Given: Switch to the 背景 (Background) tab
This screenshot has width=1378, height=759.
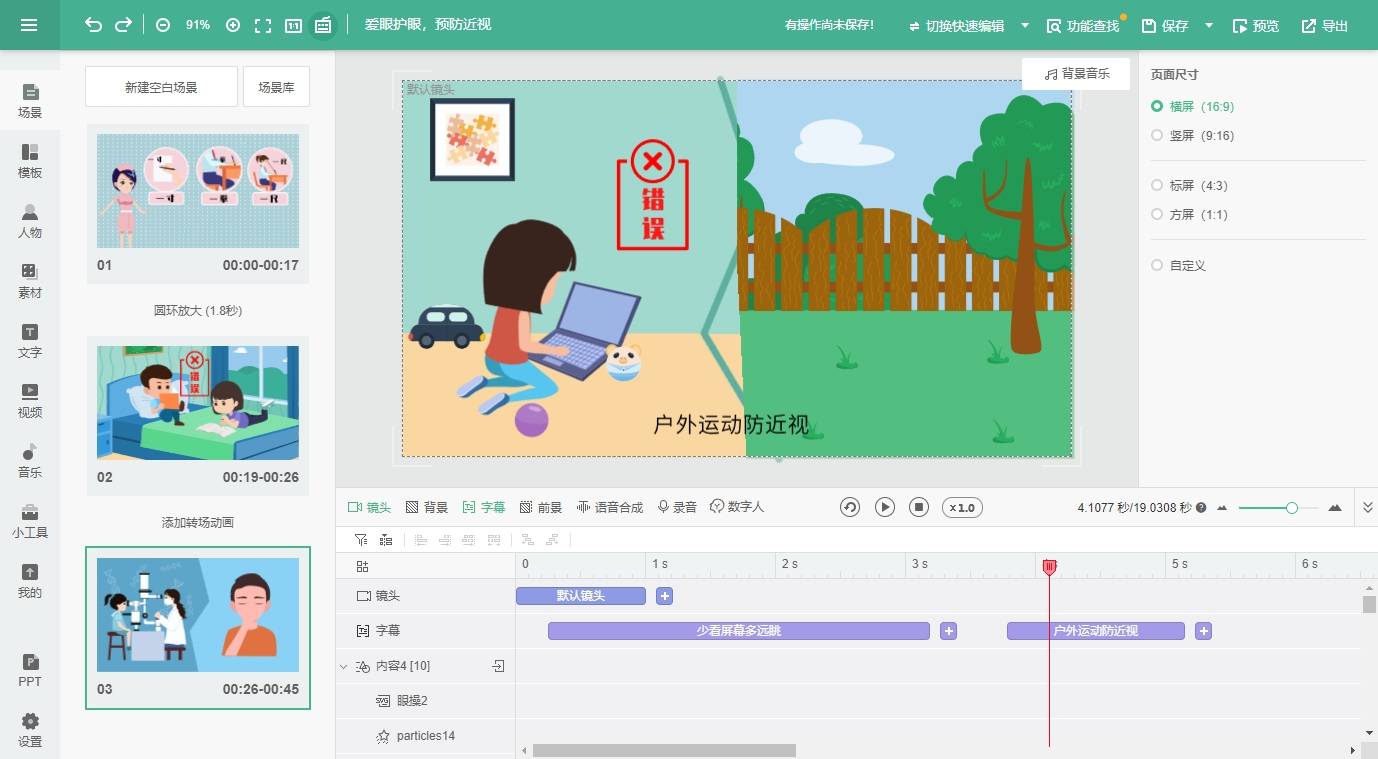Looking at the screenshot, I should tap(427, 507).
